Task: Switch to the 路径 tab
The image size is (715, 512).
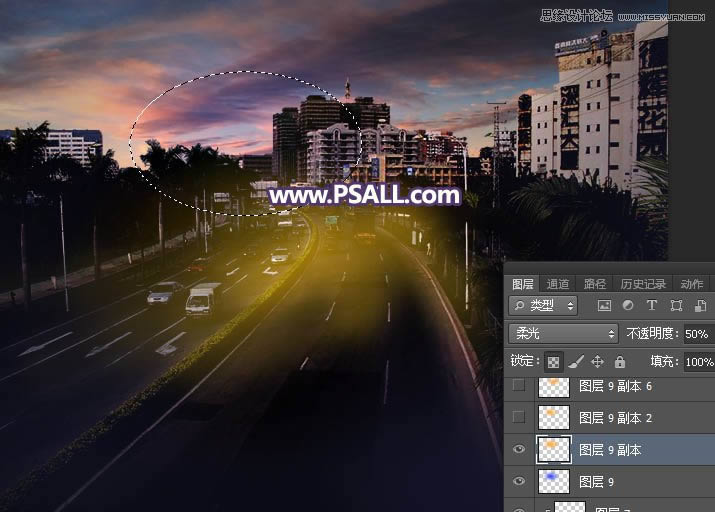Action: [594, 284]
